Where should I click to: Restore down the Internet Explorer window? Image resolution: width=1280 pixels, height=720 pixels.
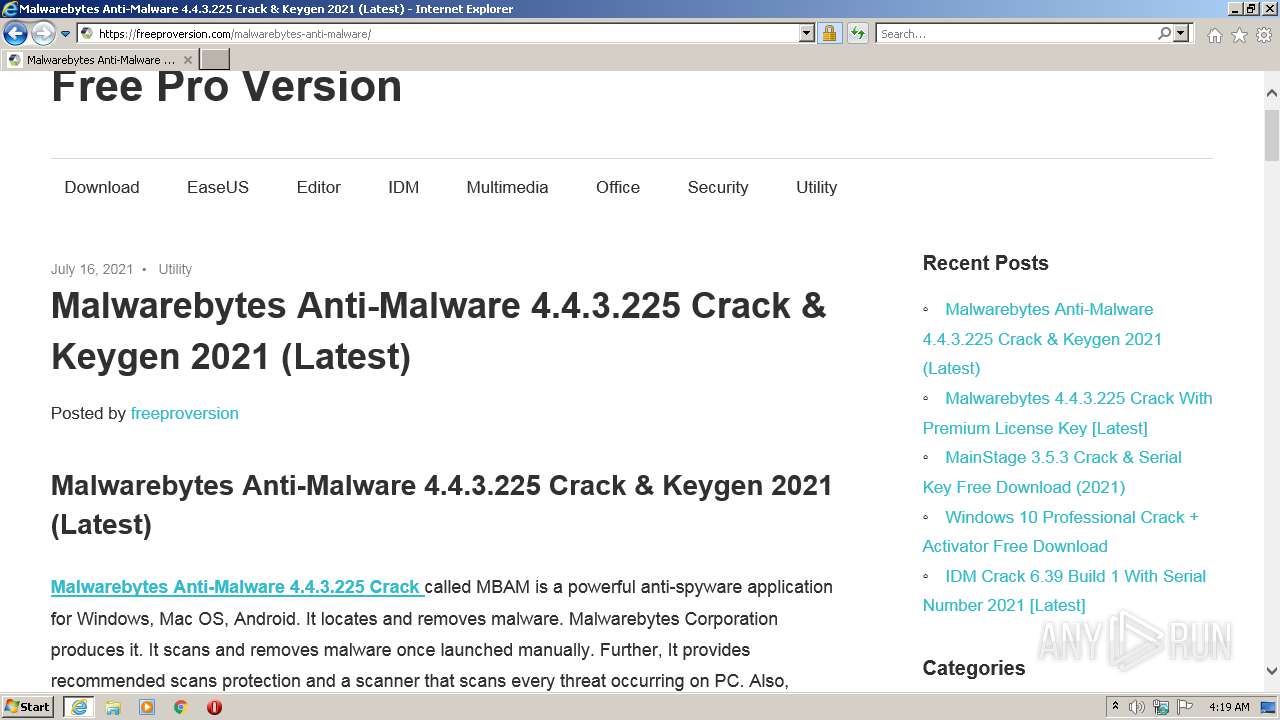point(1250,9)
